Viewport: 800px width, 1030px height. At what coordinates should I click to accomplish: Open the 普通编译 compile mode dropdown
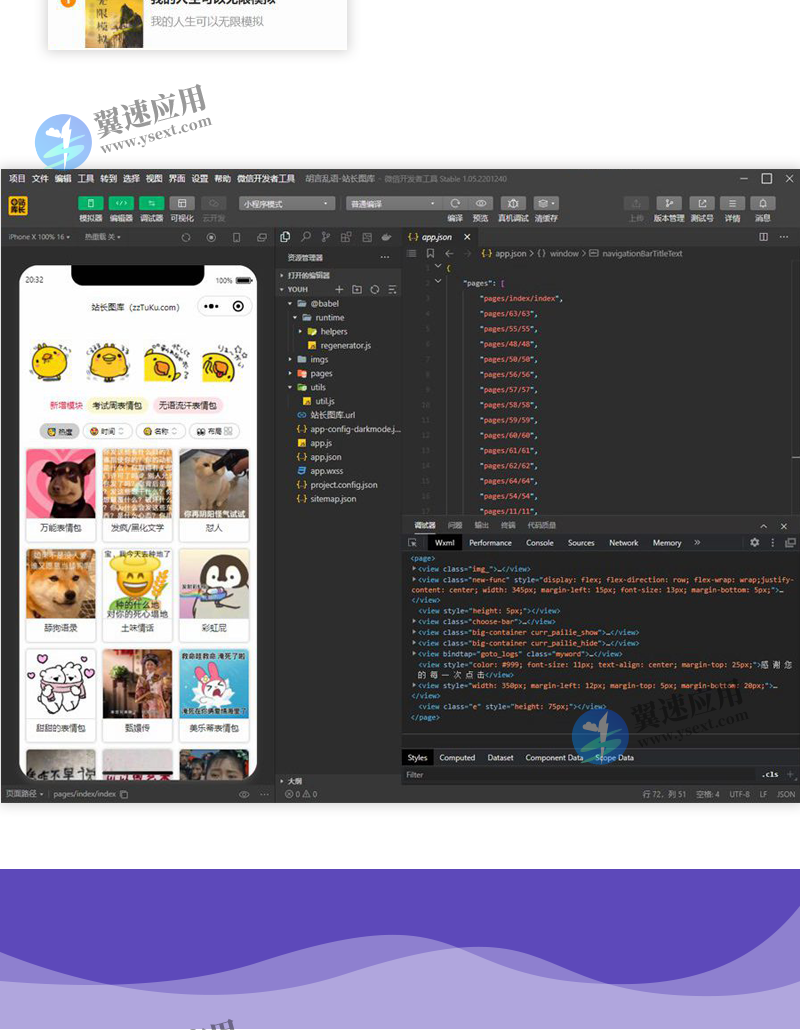tap(393, 203)
